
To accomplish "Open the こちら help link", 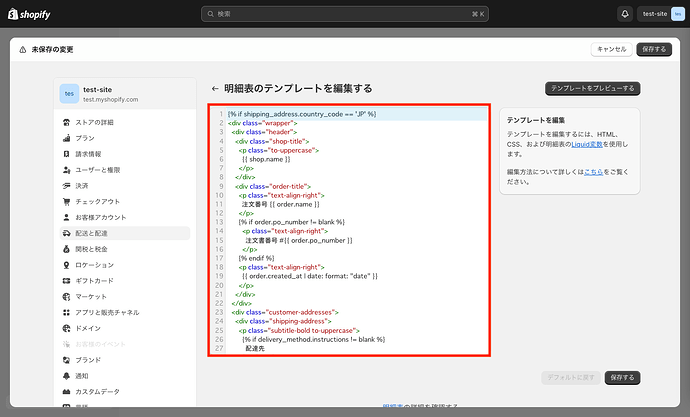I will [x=594, y=172].
